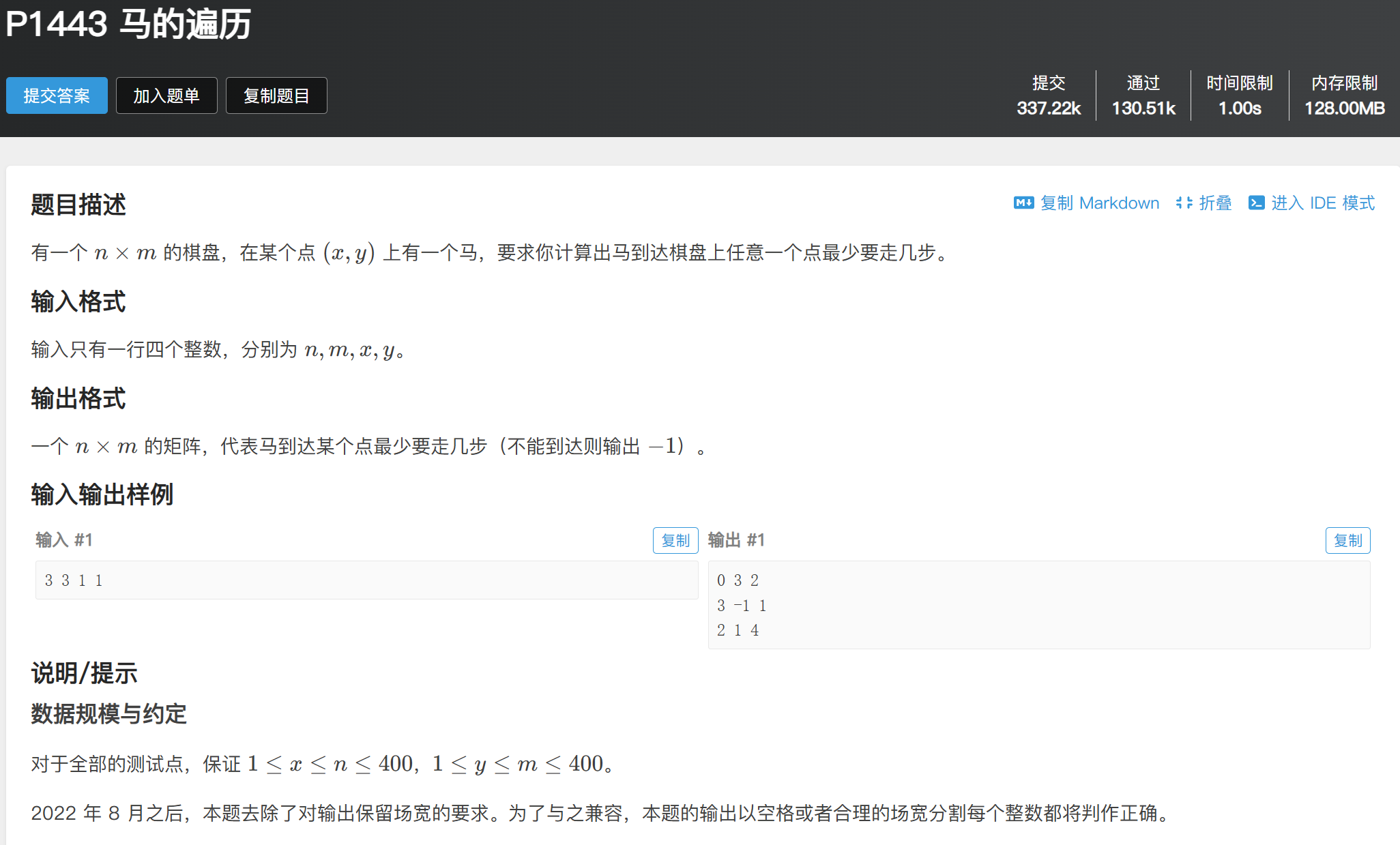
Task: Copy sample input #1 with 复制
Action: (x=675, y=540)
